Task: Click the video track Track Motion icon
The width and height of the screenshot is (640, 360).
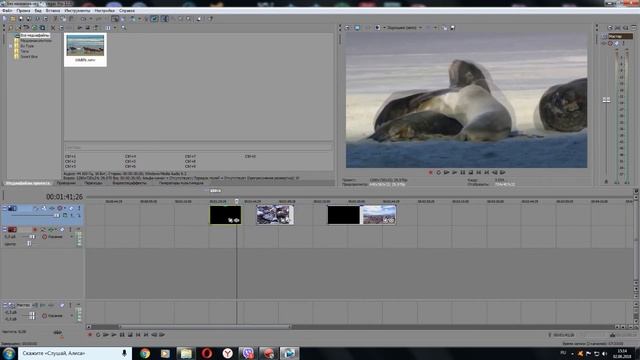Action: click(x=44, y=208)
